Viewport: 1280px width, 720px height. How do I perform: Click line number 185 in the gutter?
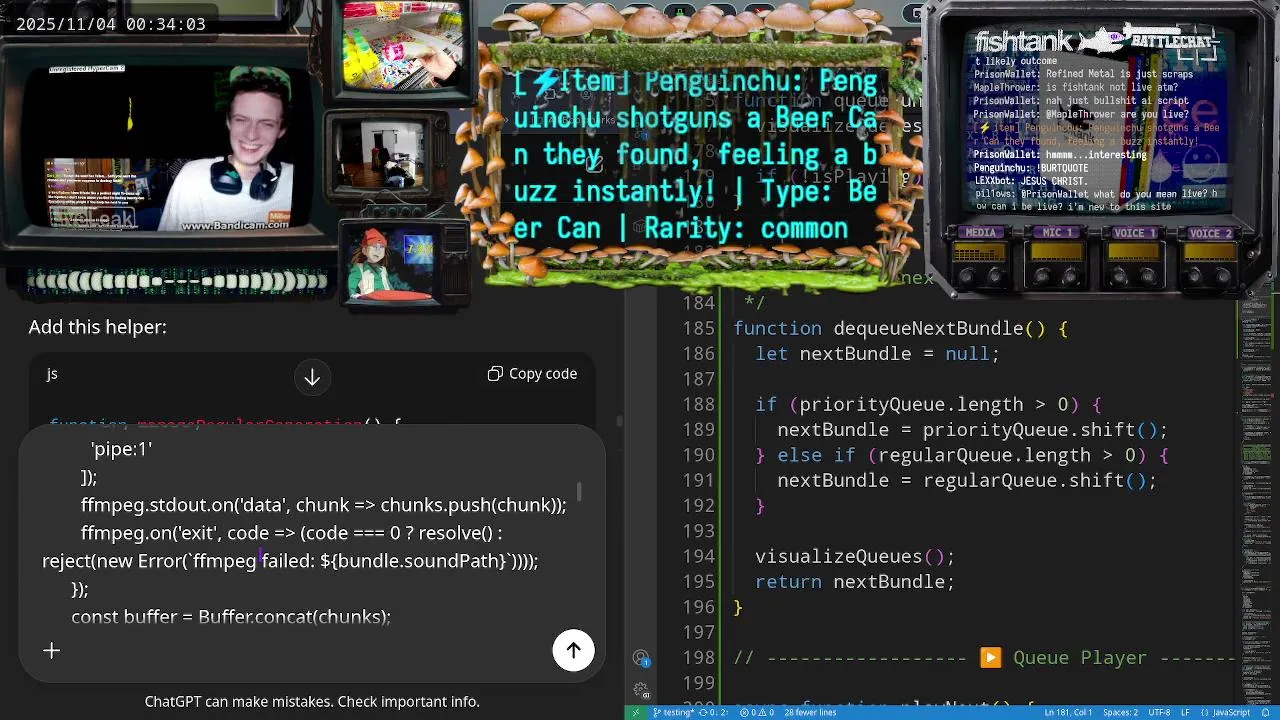pyautogui.click(x=698, y=328)
